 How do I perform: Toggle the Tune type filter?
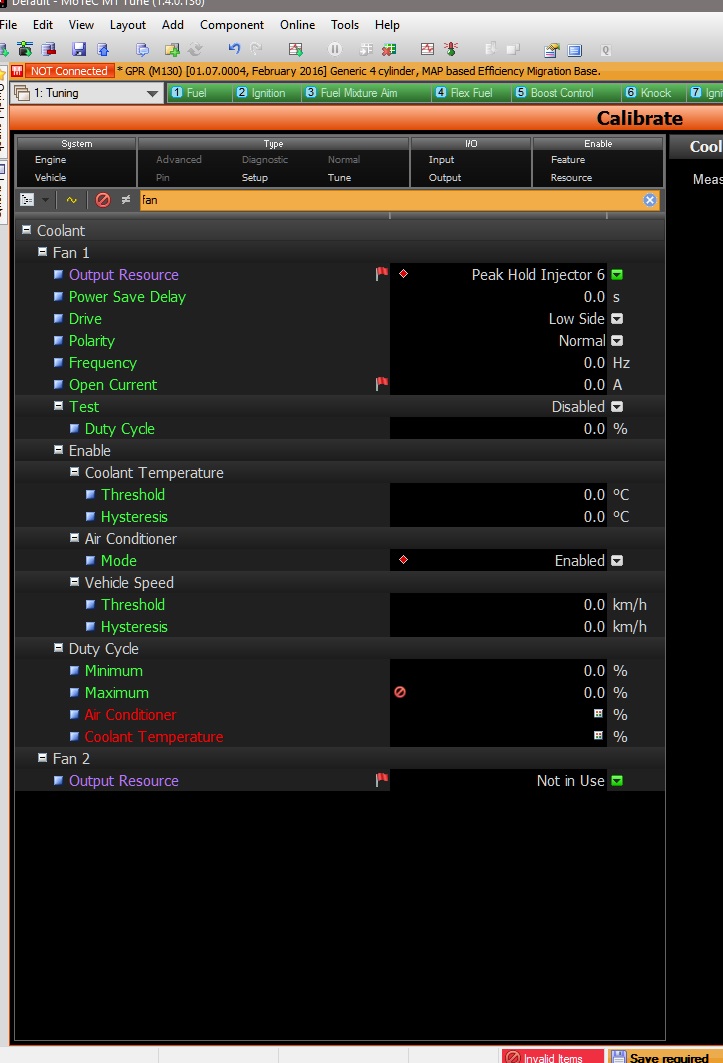click(x=339, y=178)
